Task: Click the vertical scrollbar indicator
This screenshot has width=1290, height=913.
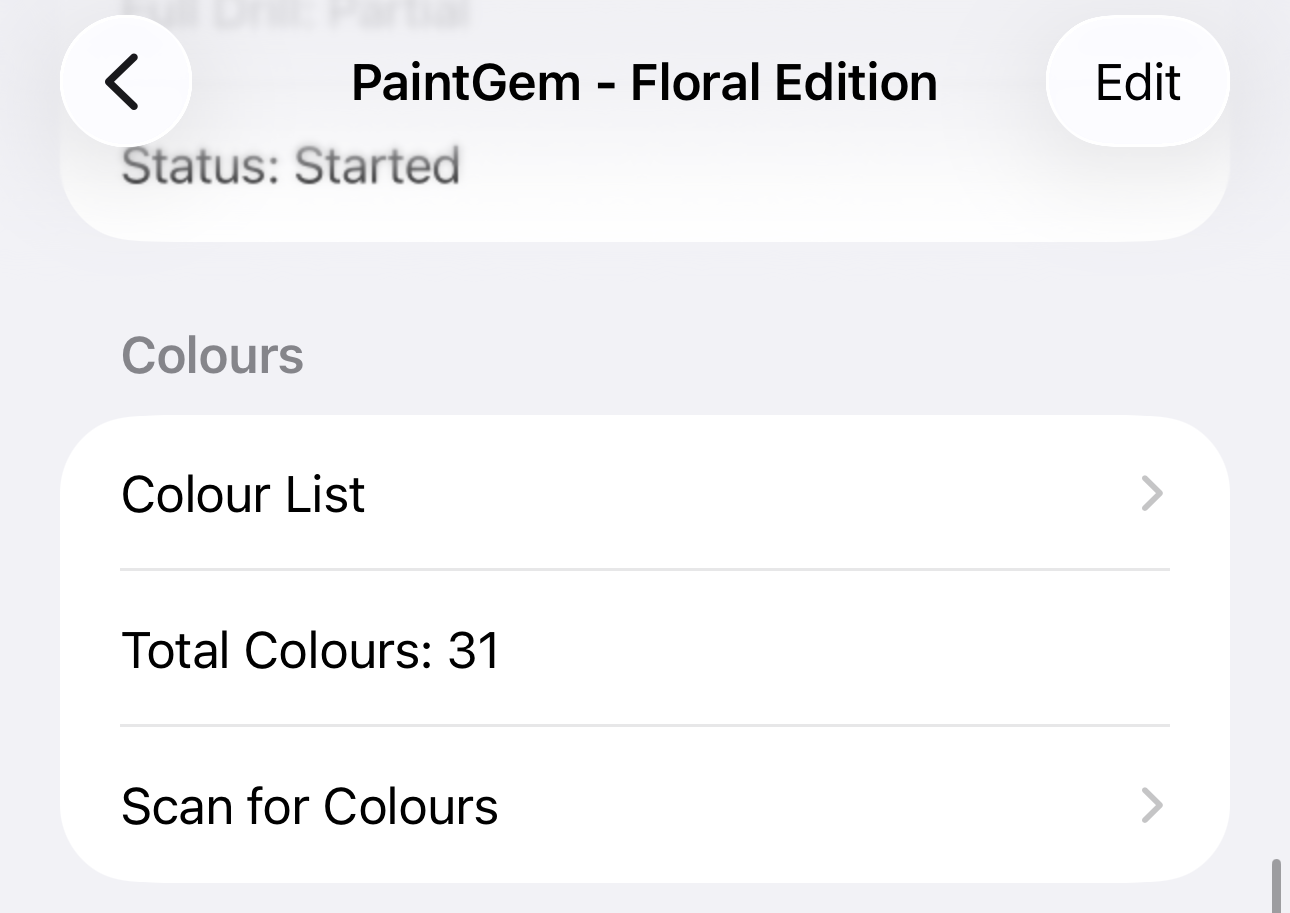Action: (1276, 885)
